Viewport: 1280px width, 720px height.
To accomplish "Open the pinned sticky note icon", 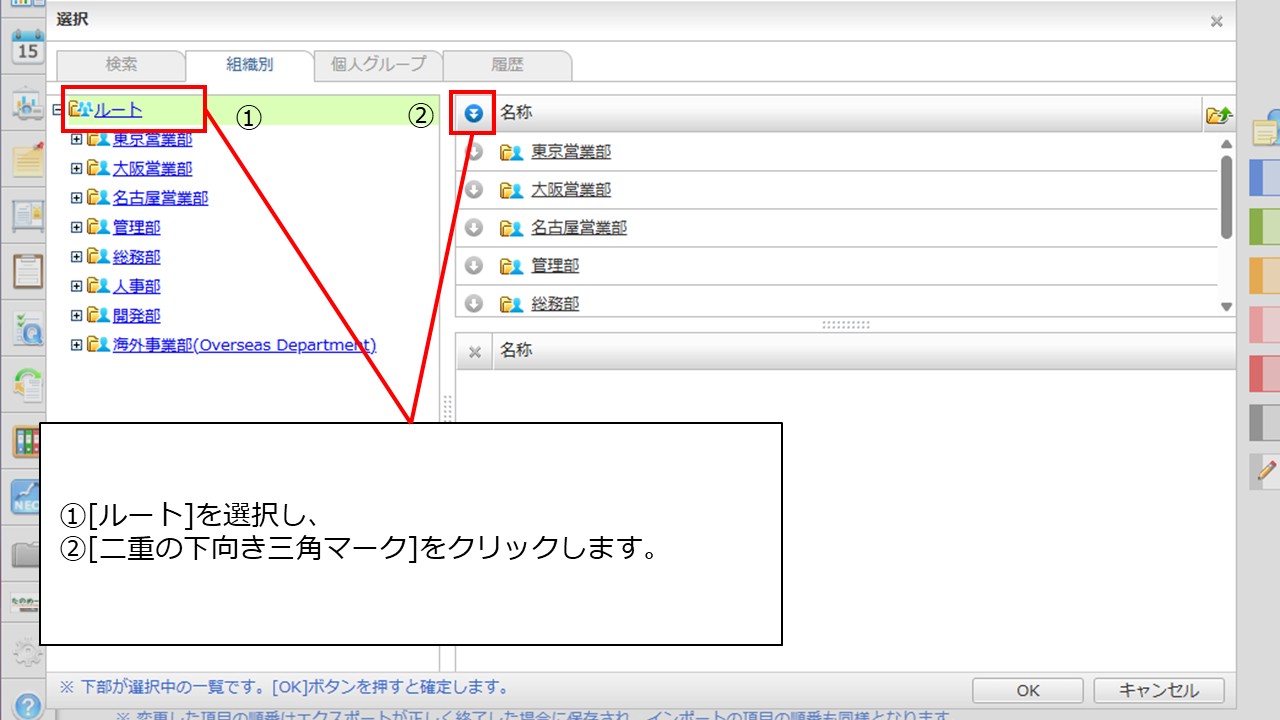I will coord(28,160).
